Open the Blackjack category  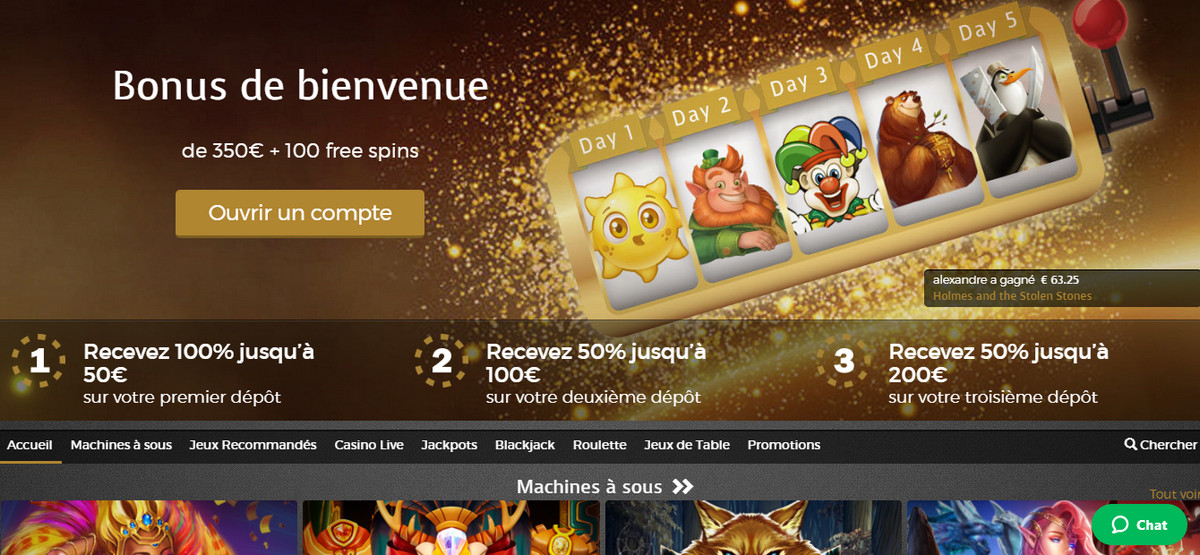[x=525, y=445]
